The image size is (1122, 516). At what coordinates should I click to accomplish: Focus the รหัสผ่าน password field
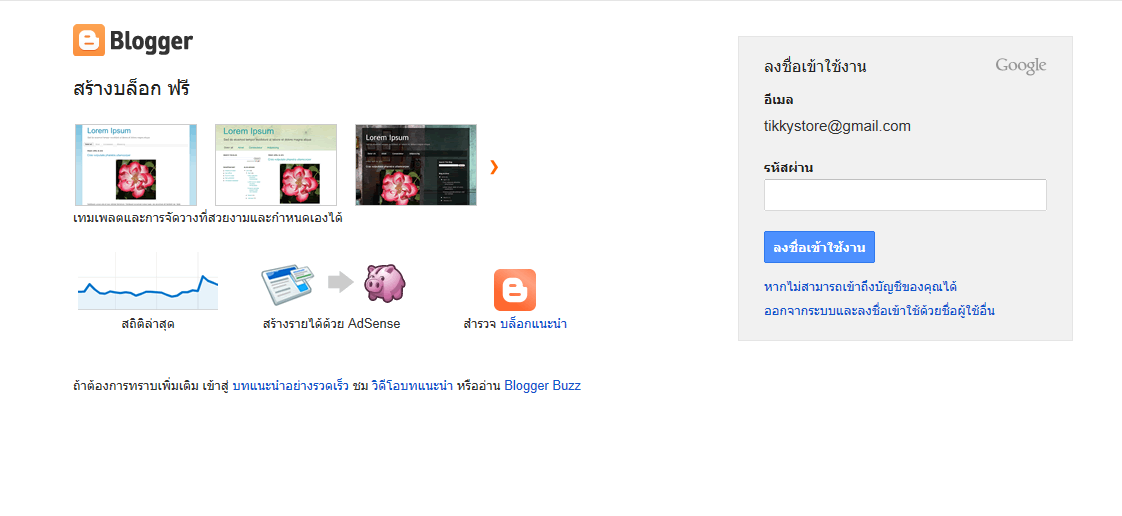coord(905,195)
